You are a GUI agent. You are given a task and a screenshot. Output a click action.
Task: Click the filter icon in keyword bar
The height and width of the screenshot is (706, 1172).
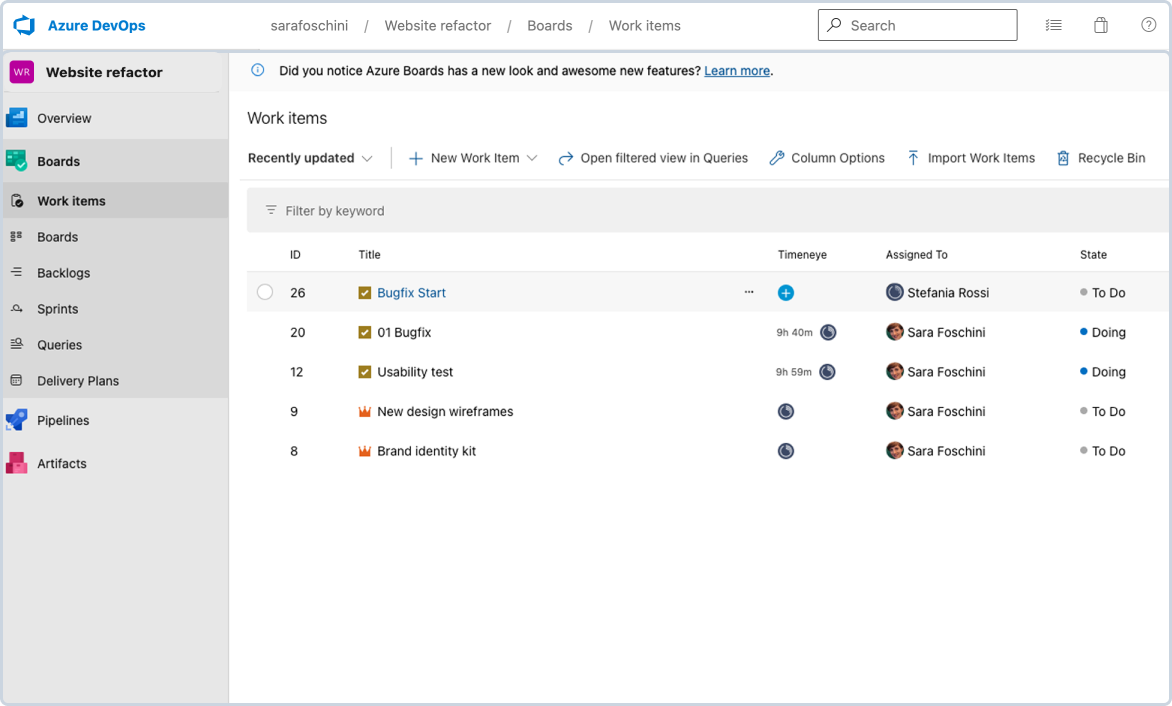click(271, 211)
